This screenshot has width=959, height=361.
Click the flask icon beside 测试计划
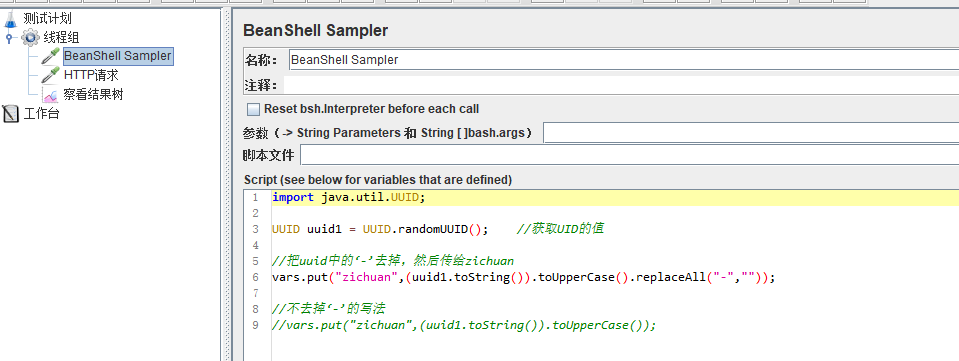10,18
